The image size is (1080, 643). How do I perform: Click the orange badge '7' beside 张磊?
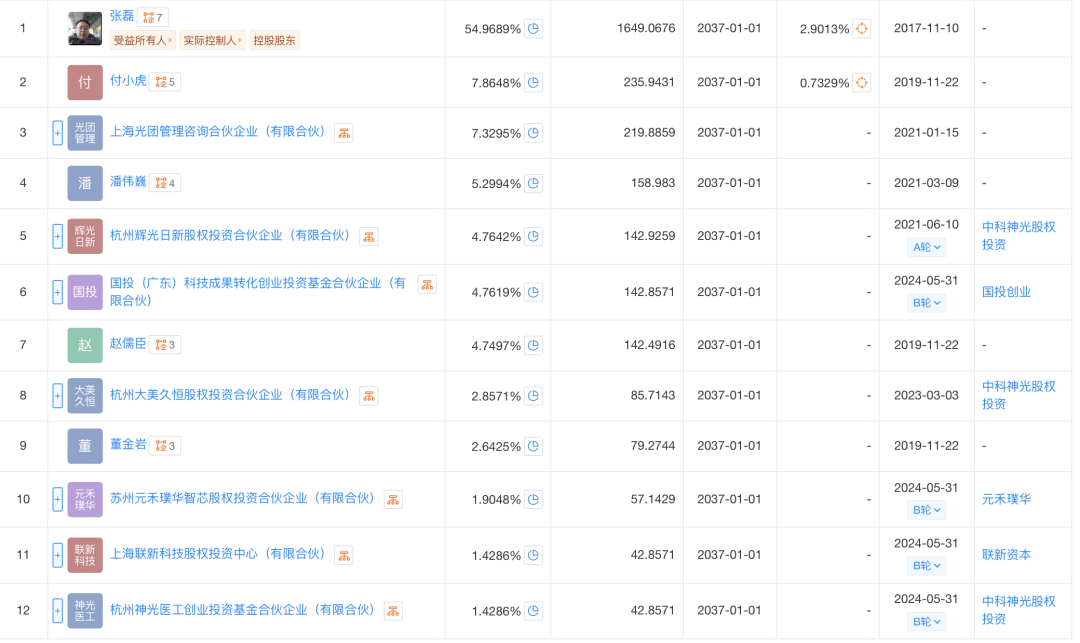[x=155, y=16]
